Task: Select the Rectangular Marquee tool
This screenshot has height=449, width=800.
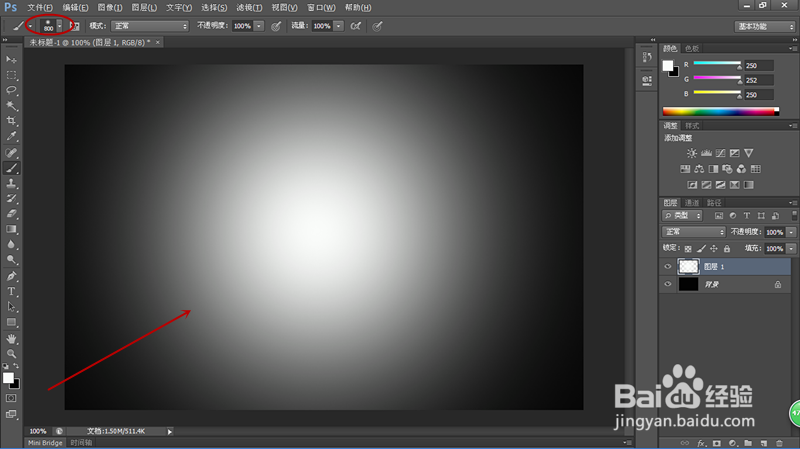Action: click(x=11, y=75)
